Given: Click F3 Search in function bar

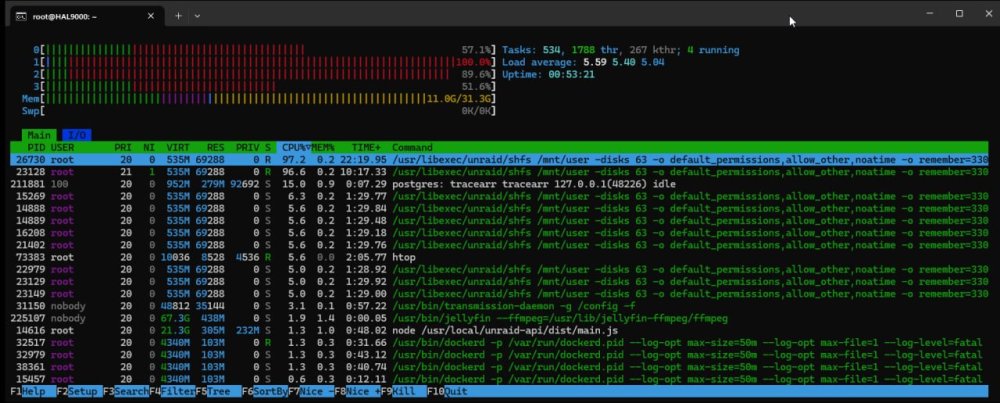Looking at the screenshot, I should [x=126, y=391].
